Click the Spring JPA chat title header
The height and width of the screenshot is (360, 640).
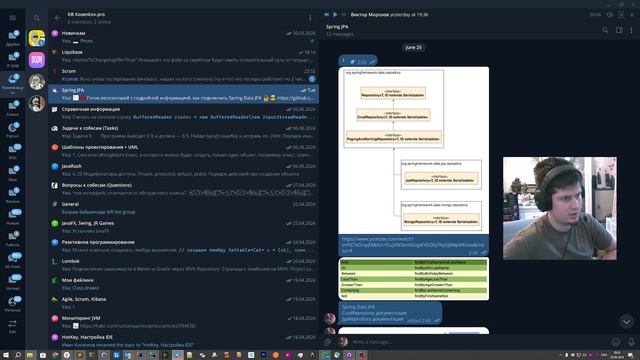coord(337,27)
